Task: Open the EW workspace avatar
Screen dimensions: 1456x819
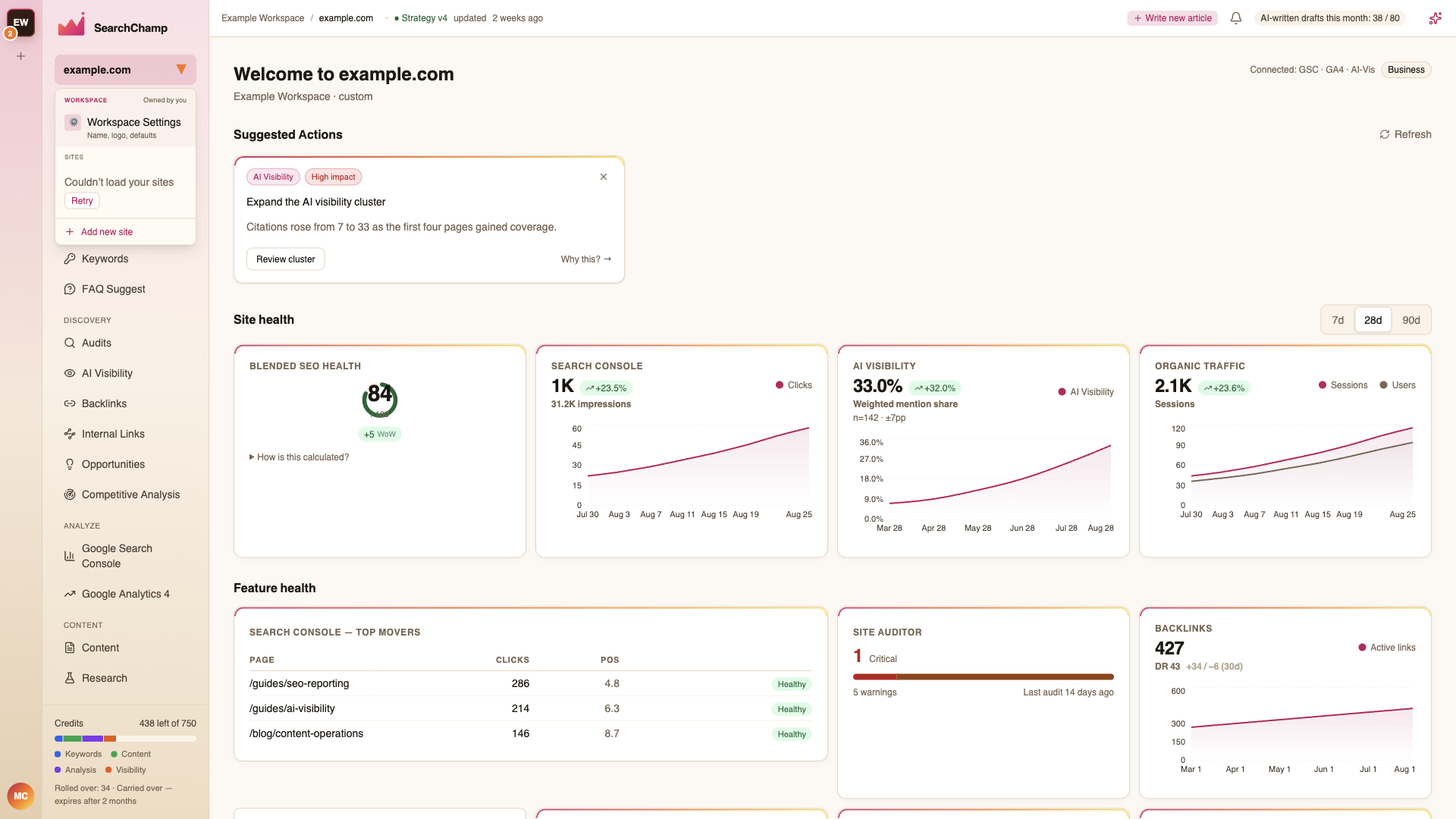Action: click(20, 23)
